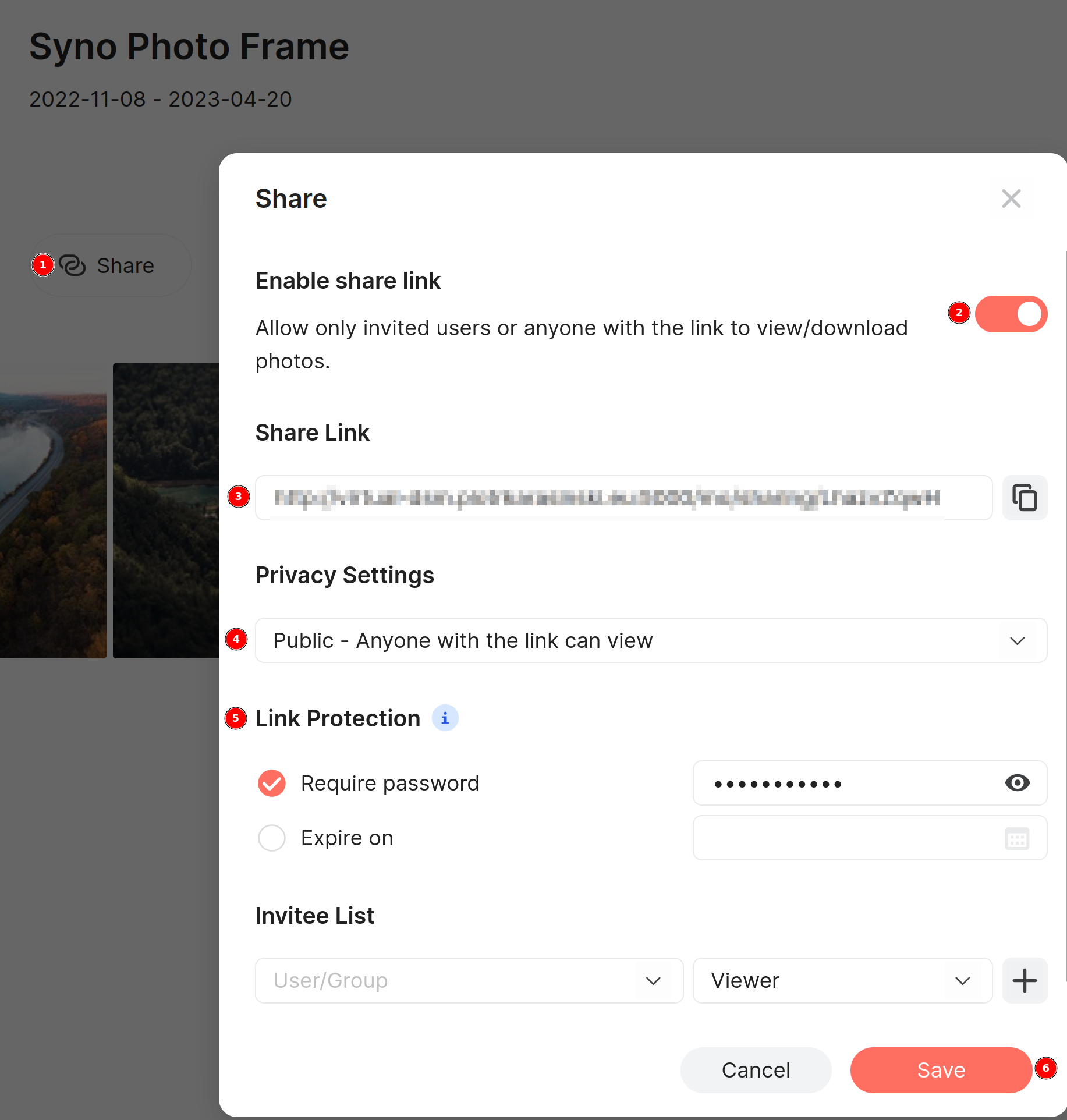Click inside the Share Link URL field
Viewport: 1067px width, 1120px height.
click(x=623, y=498)
